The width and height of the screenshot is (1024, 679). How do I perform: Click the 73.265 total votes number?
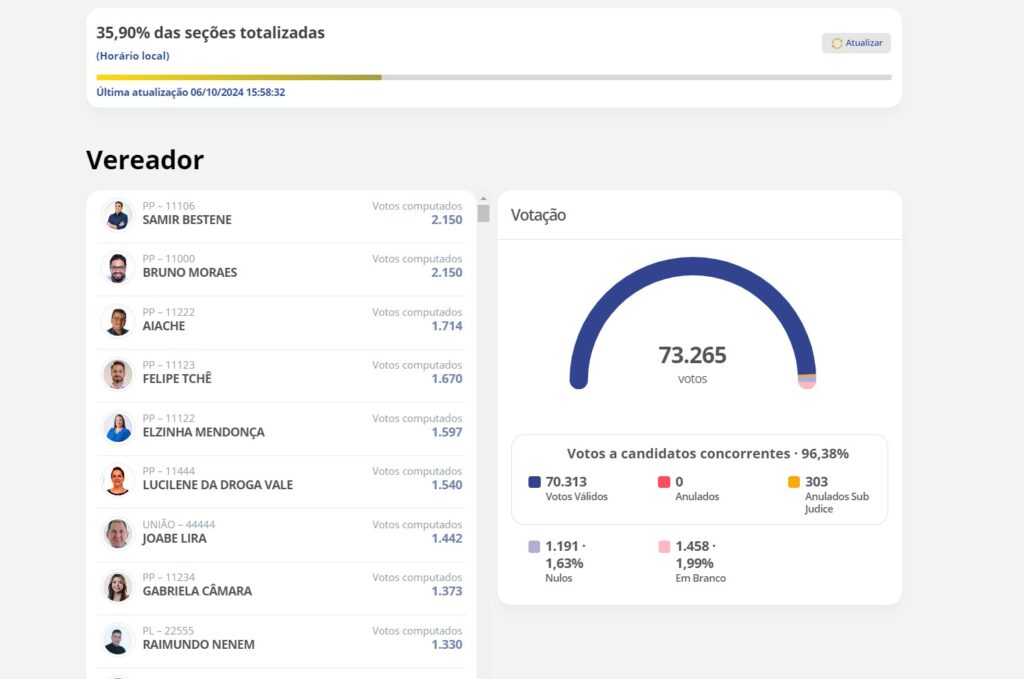(x=692, y=355)
